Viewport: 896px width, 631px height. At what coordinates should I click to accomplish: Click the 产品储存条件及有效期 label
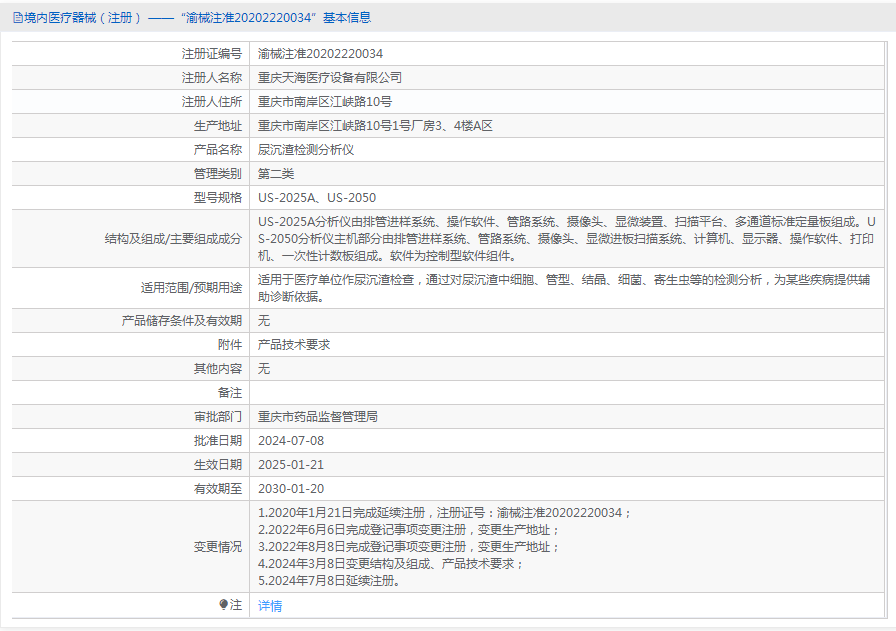click(182, 321)
